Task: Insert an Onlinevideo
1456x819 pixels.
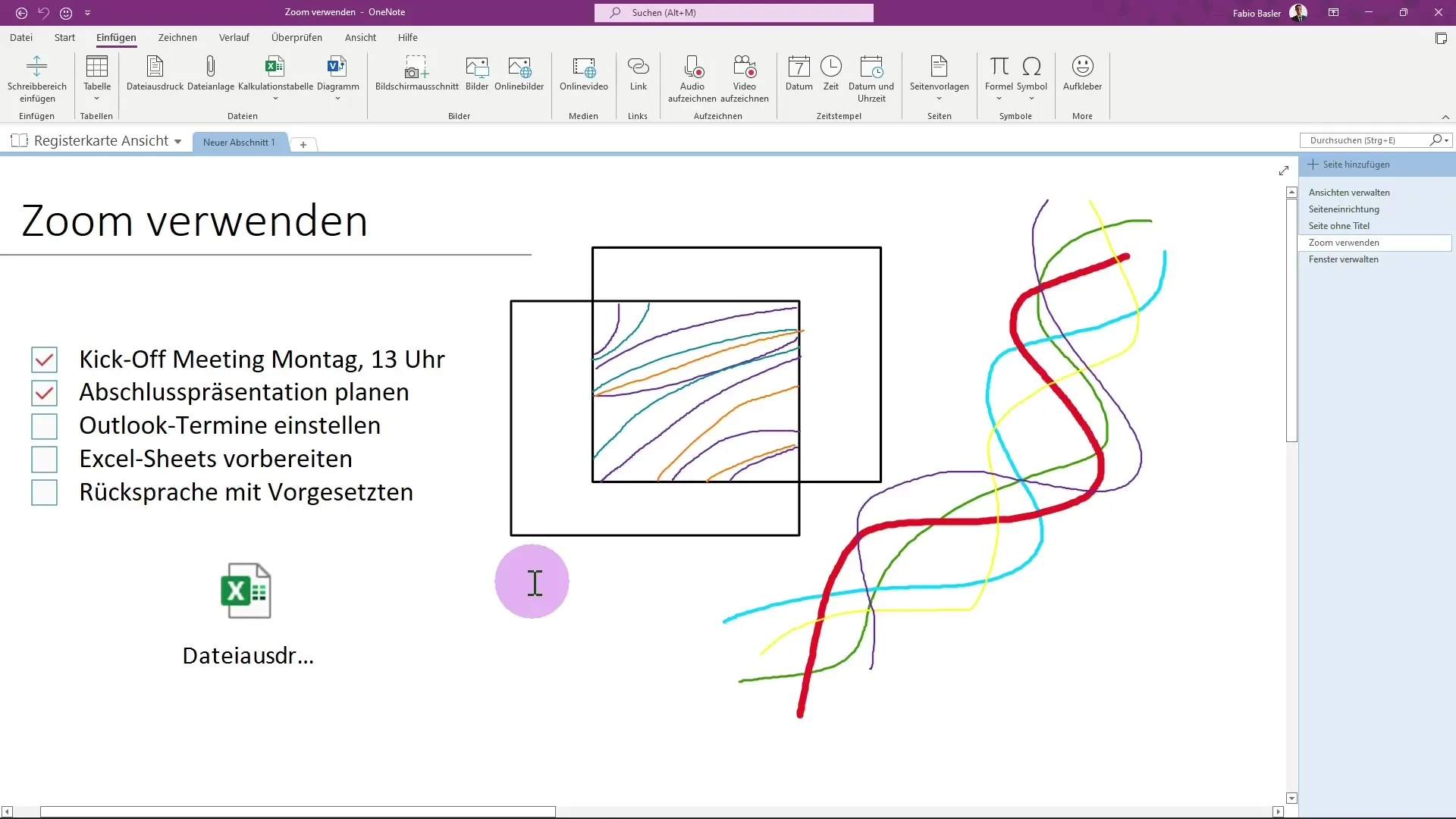Action: click(584, 67)
